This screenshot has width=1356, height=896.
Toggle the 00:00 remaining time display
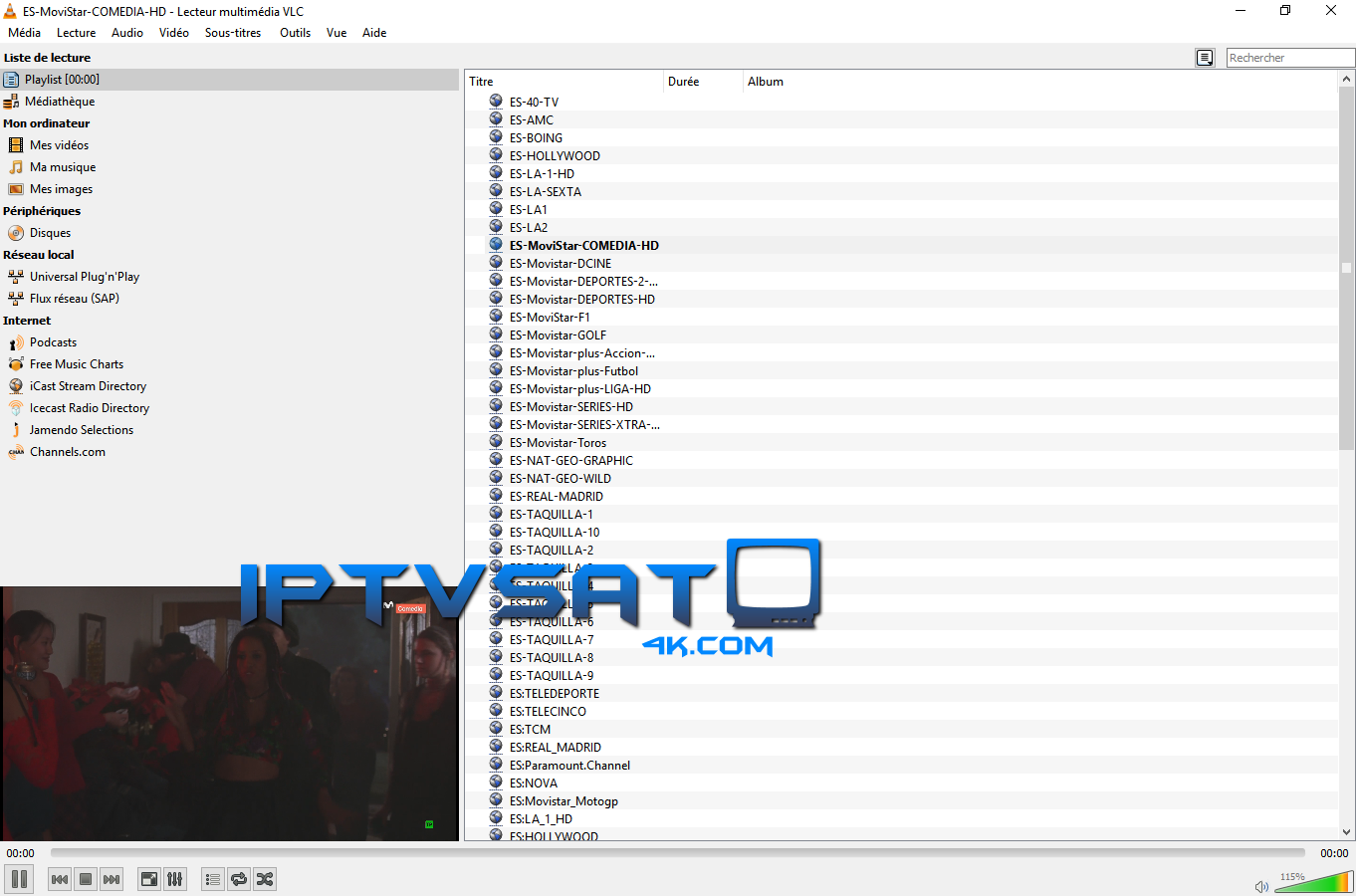click(1334, 853)
